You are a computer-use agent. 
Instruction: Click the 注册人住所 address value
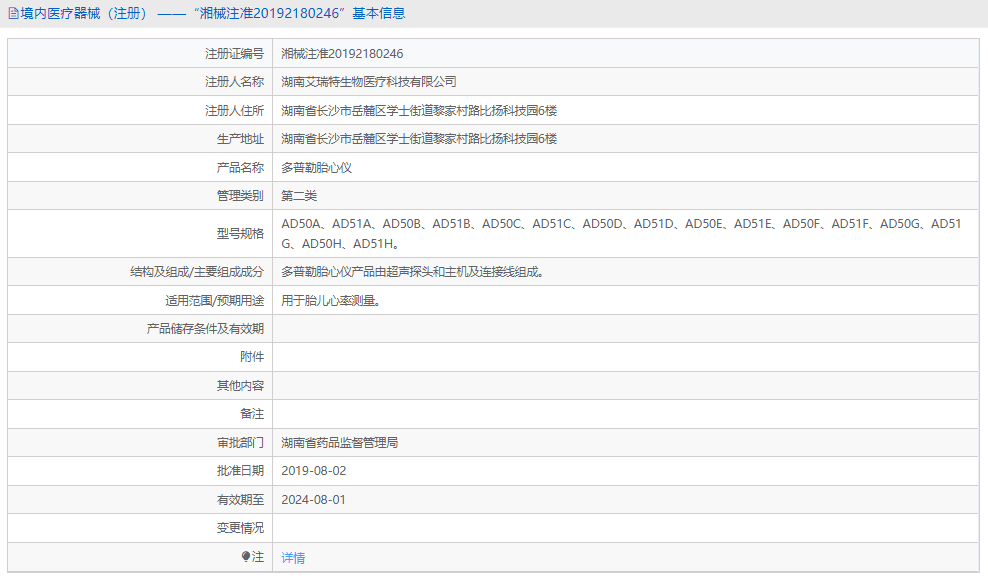coord(419,111)
